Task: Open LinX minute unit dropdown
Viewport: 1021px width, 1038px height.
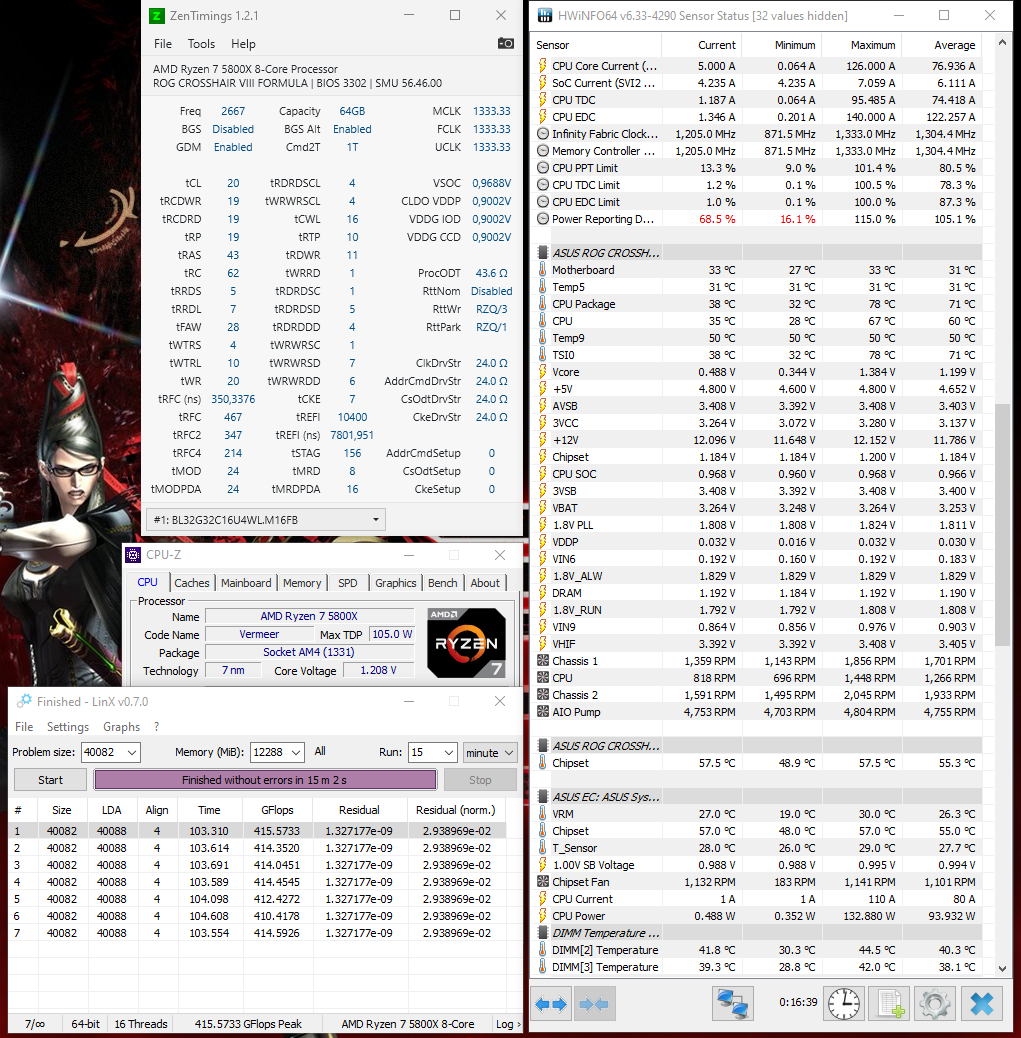Action: coord(490,752)
